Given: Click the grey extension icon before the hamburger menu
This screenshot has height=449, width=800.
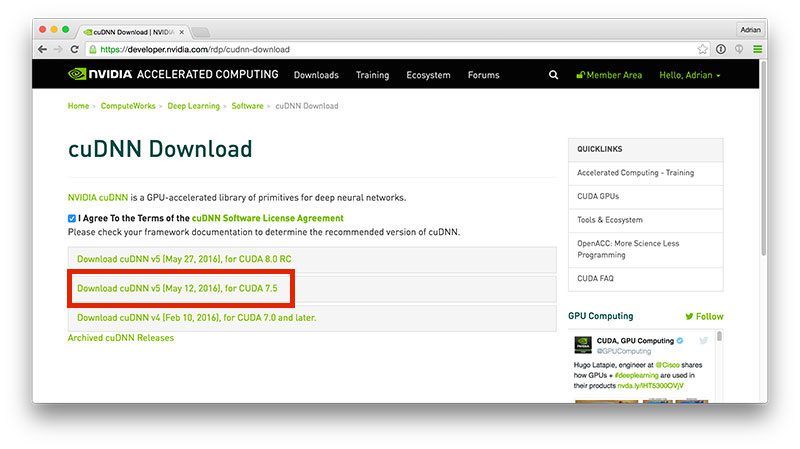Looking at the screenshot, I should pos(739,49).
